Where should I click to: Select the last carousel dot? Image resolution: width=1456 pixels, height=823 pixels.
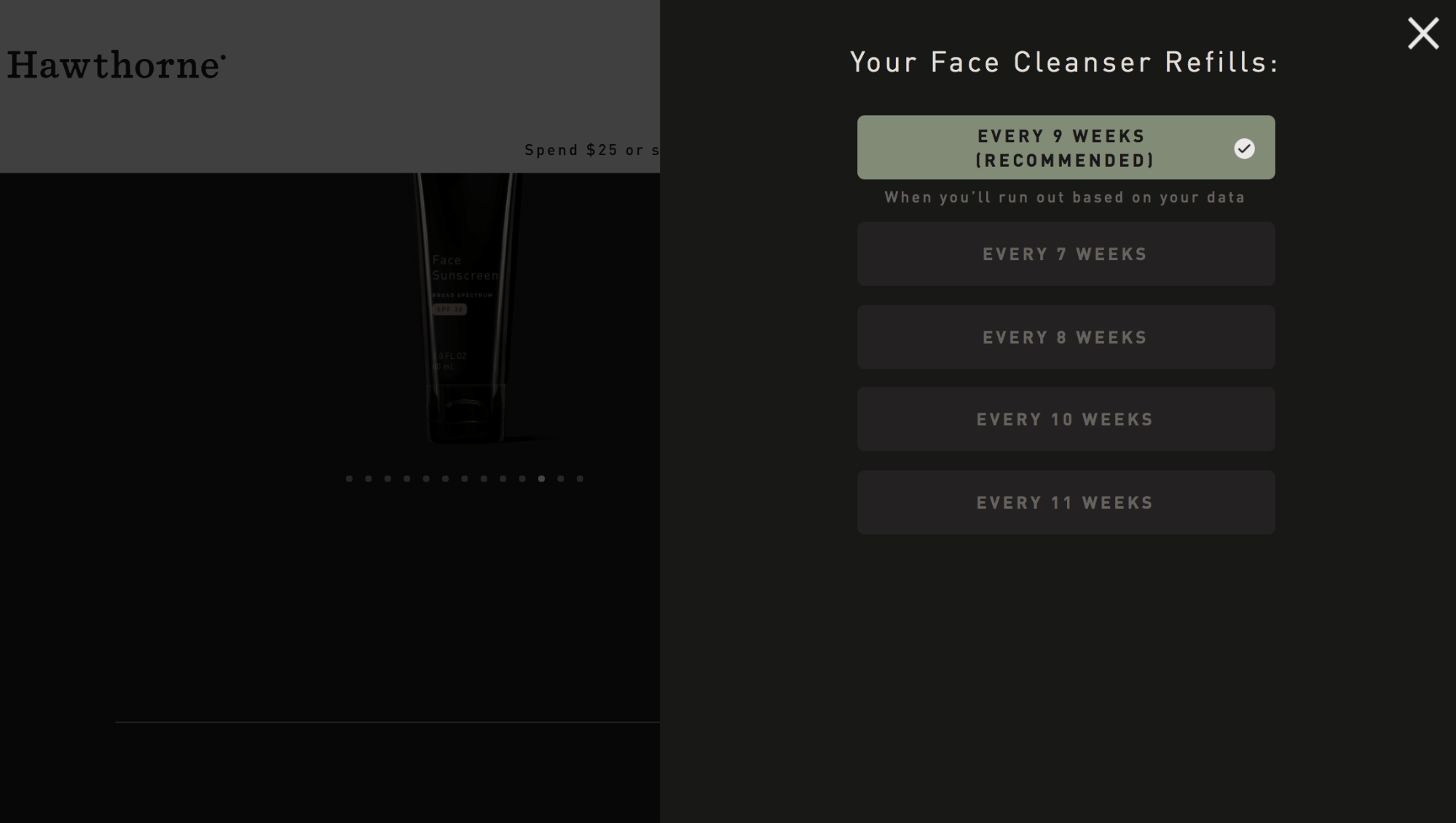pyautogui.click(x=580, y=479)
